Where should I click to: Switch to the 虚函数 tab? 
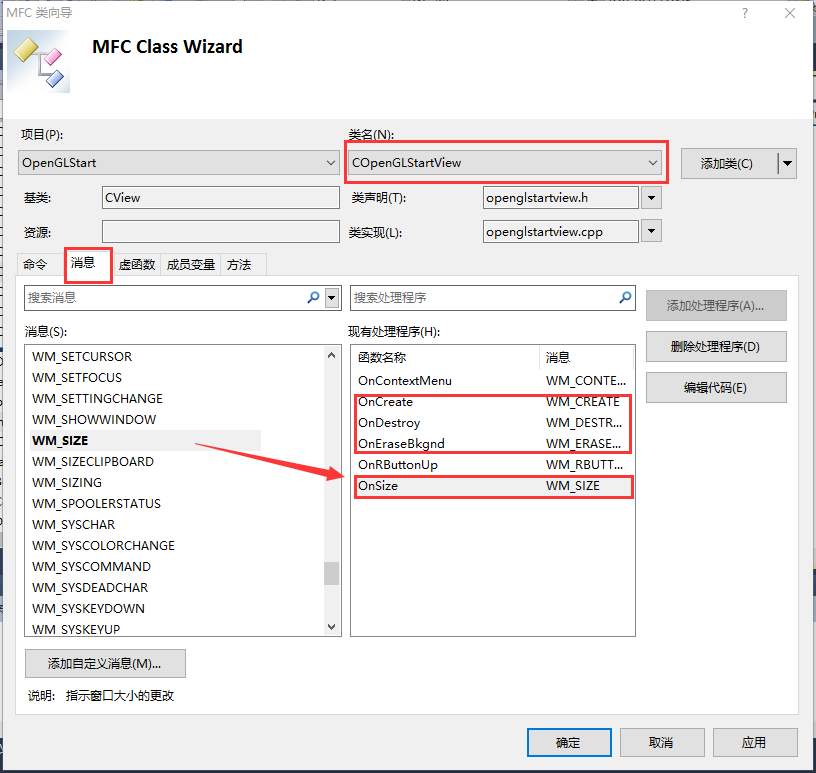pyautogui.click(x=137, y=264)
